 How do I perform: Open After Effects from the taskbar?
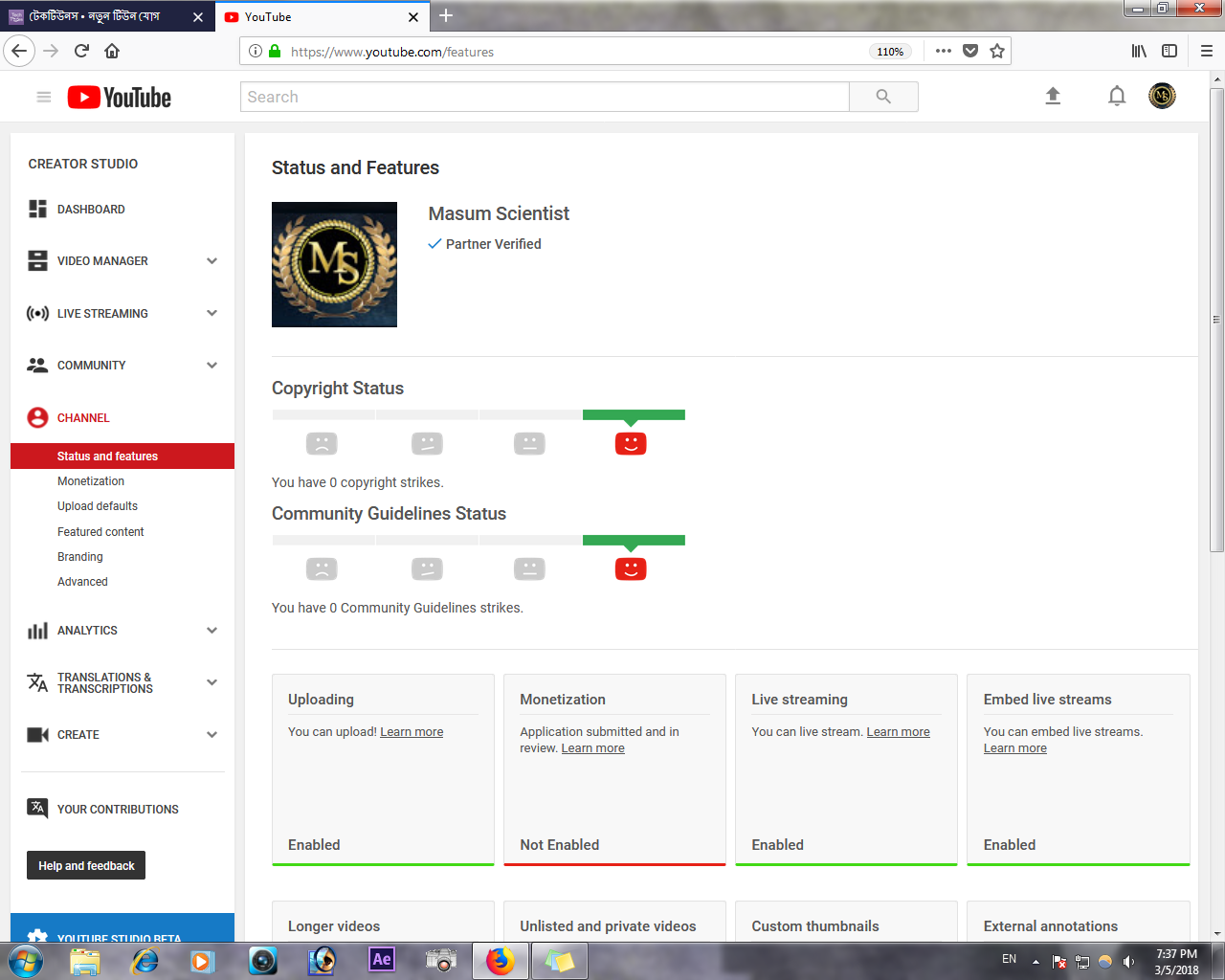tap(382, 960)
